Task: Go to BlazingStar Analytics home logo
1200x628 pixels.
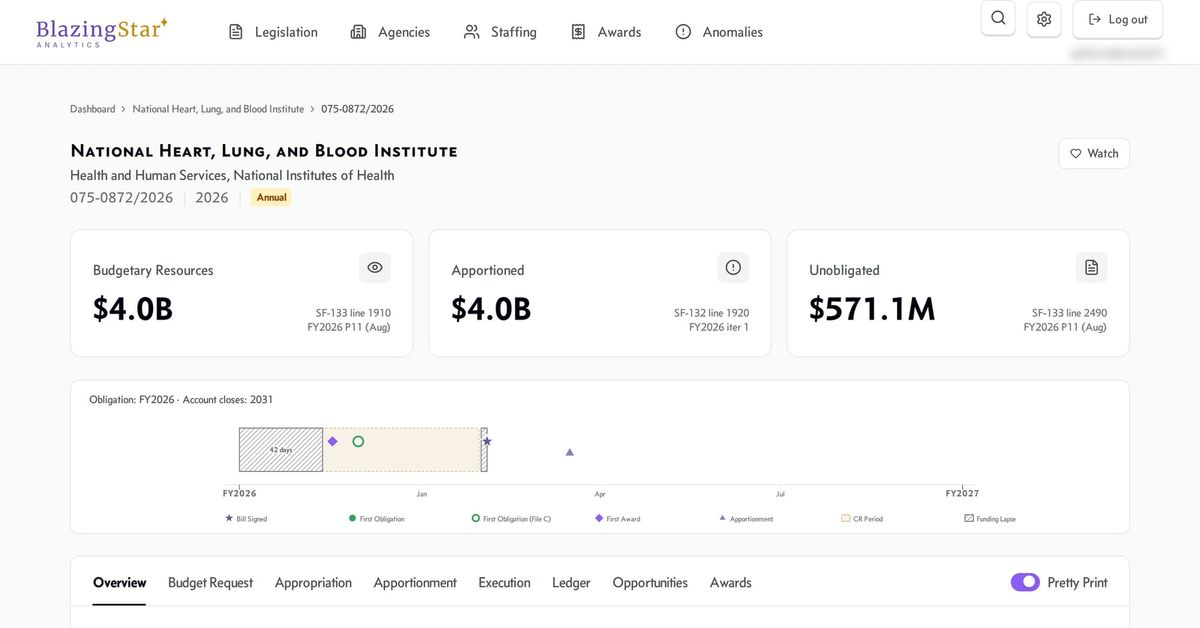Action: tap(102, 31)
